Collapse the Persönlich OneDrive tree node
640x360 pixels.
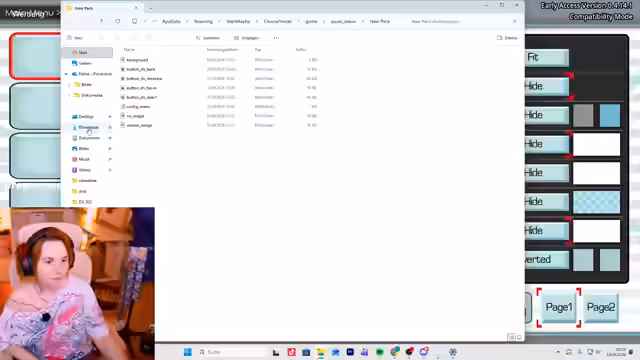coord(67,74)
